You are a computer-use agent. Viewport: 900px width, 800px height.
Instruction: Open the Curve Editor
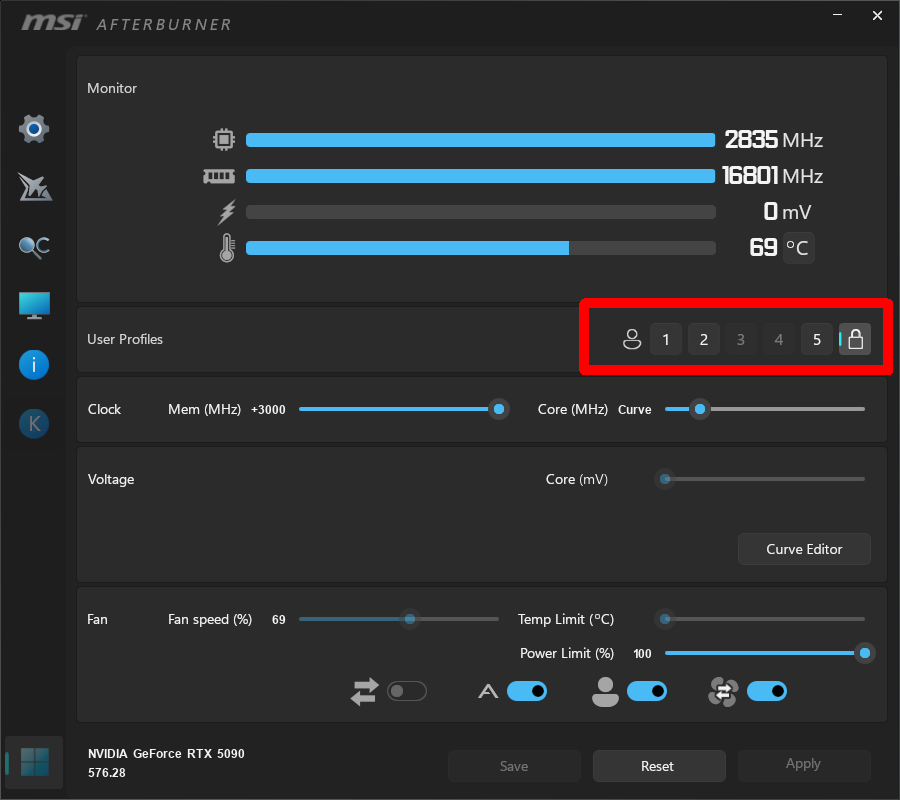click(804, 549)
